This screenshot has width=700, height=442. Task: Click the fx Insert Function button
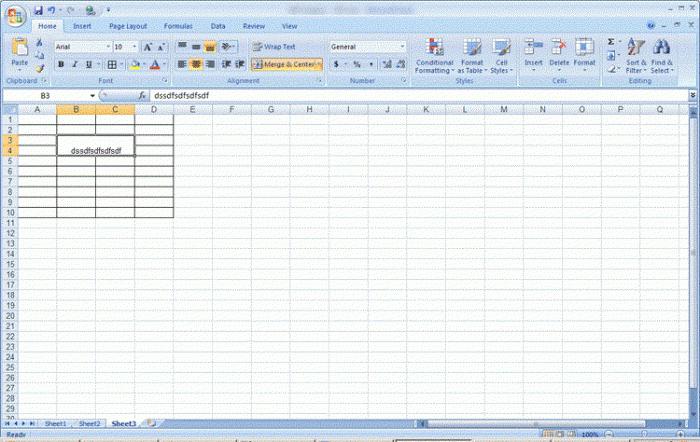pyautogui.click(x=142, y=96)
